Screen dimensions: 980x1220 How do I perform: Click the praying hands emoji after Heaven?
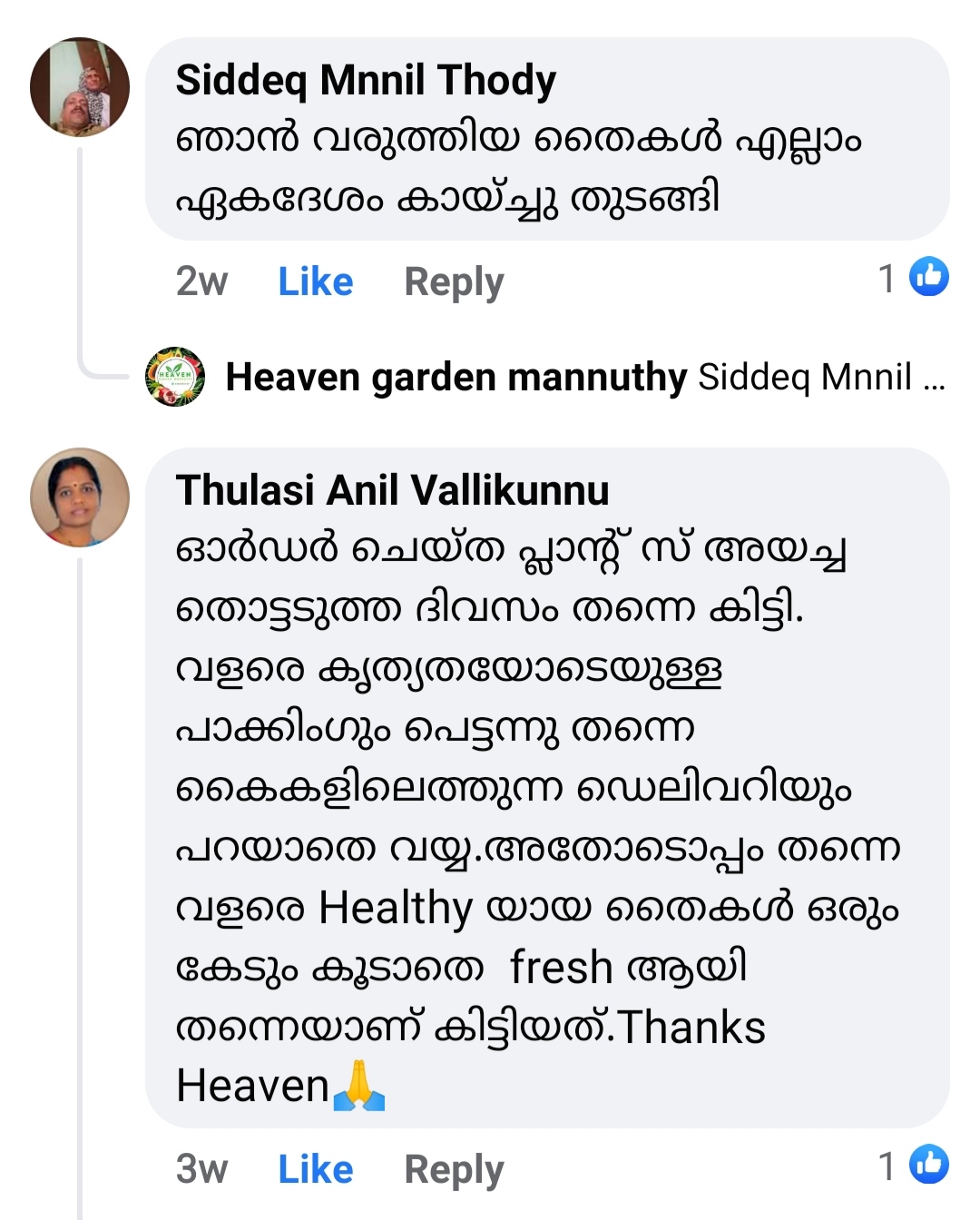coord(359,1086)
